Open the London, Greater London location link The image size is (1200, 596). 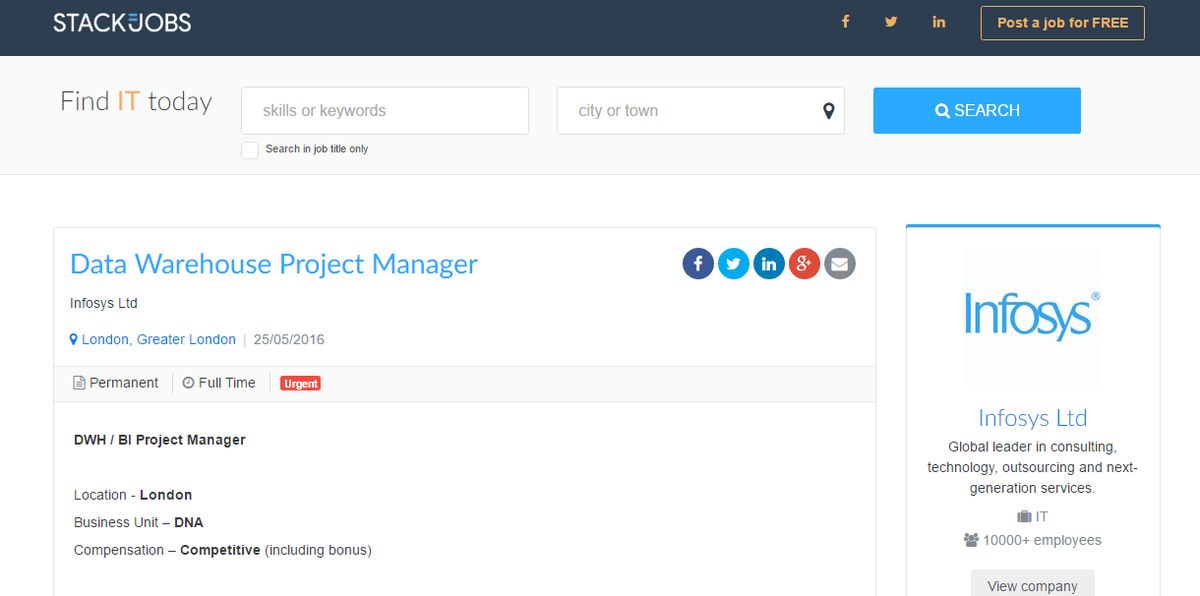(156, 339)
